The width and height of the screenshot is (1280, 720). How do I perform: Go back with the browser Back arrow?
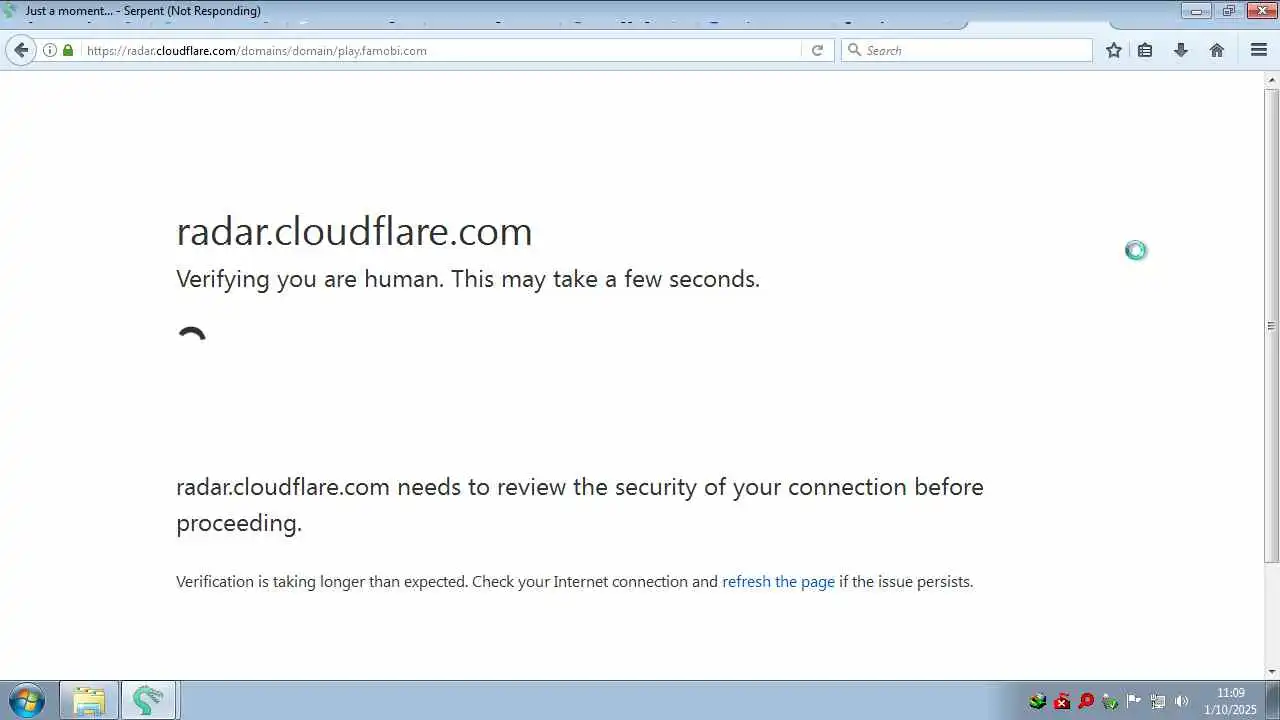pyautogui.click(x=21, y=50)
